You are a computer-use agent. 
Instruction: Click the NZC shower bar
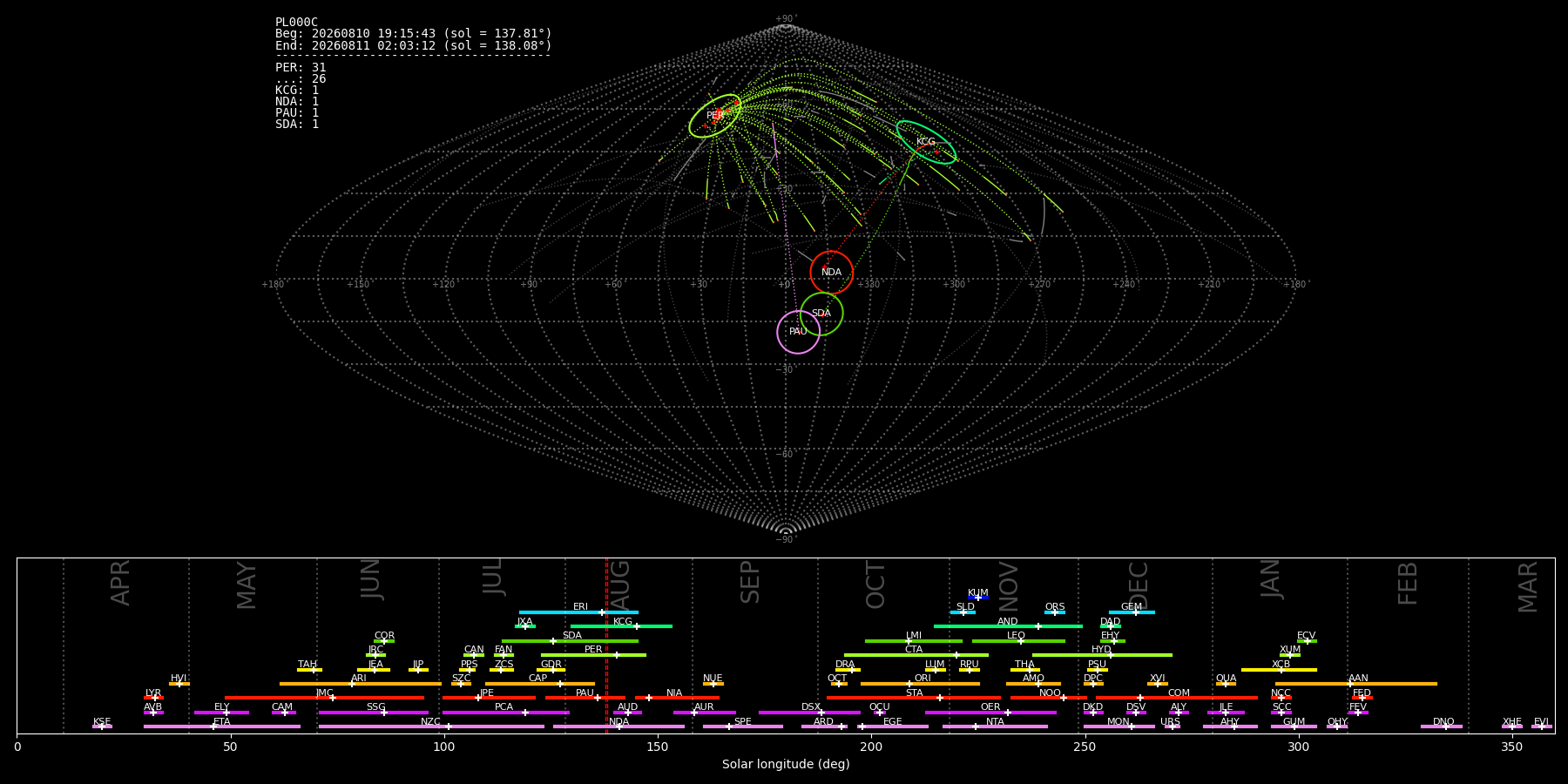tap(431, 727)
